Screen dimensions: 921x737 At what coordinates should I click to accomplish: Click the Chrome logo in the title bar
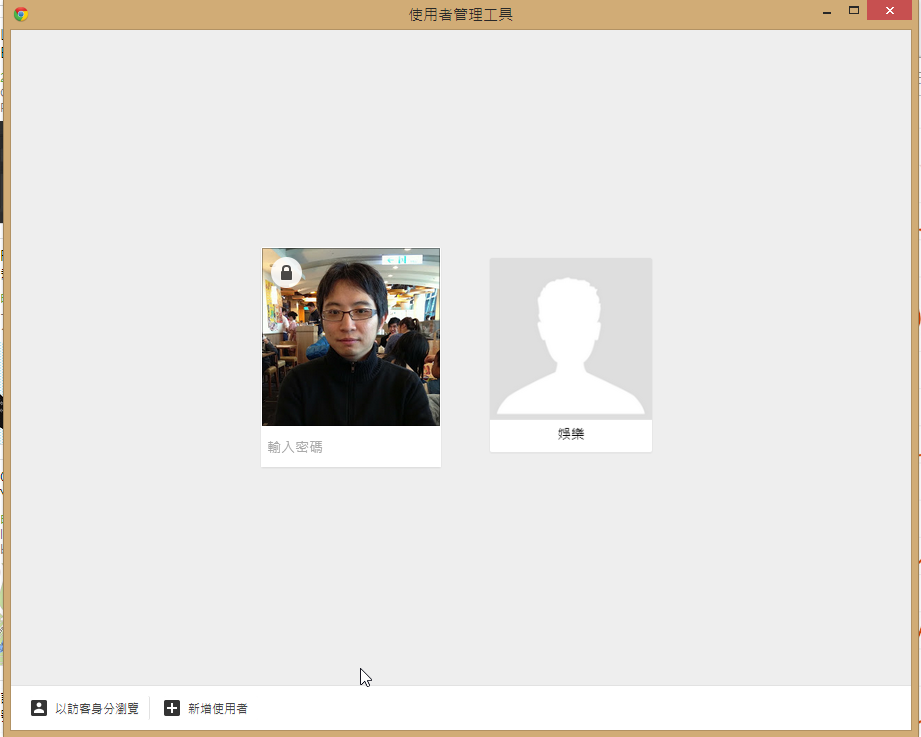(21, 14)
